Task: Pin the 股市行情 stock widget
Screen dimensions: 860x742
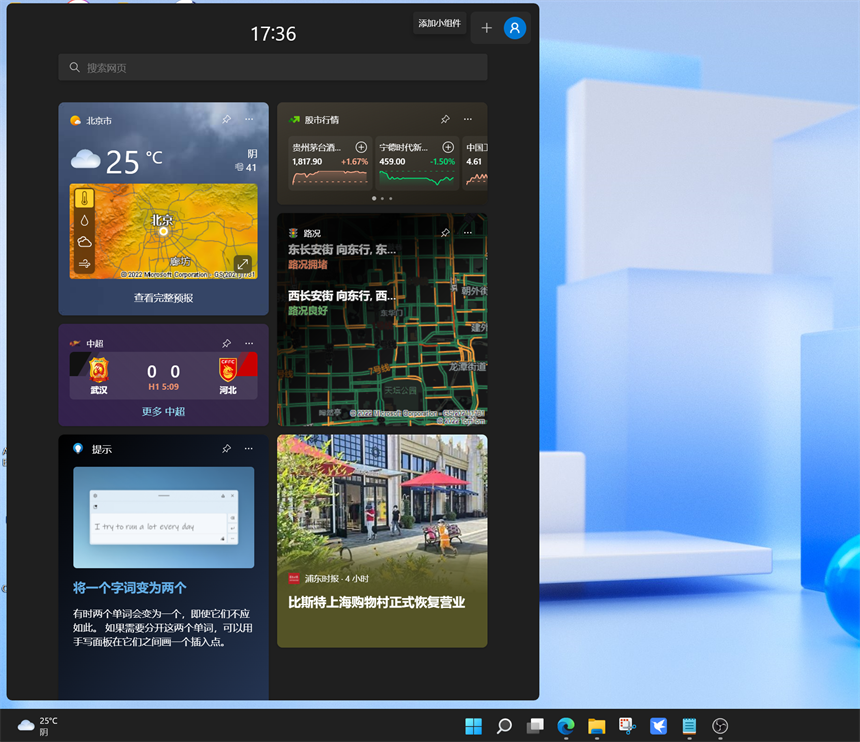Action: pyautogui.click(x=445, y=120)
